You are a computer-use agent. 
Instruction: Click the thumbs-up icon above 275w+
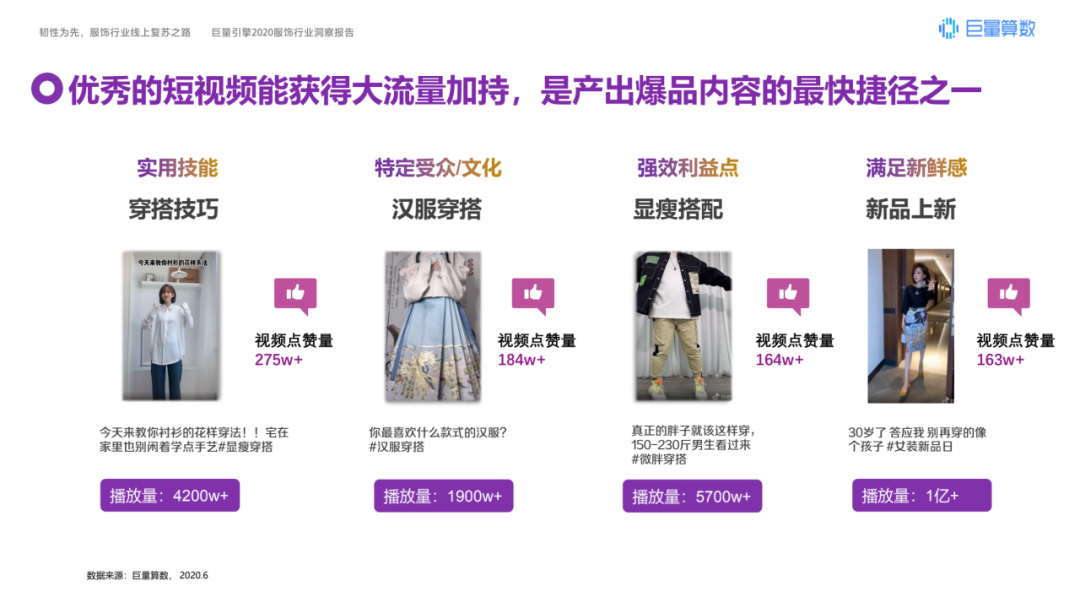click(x=295, y=296)
